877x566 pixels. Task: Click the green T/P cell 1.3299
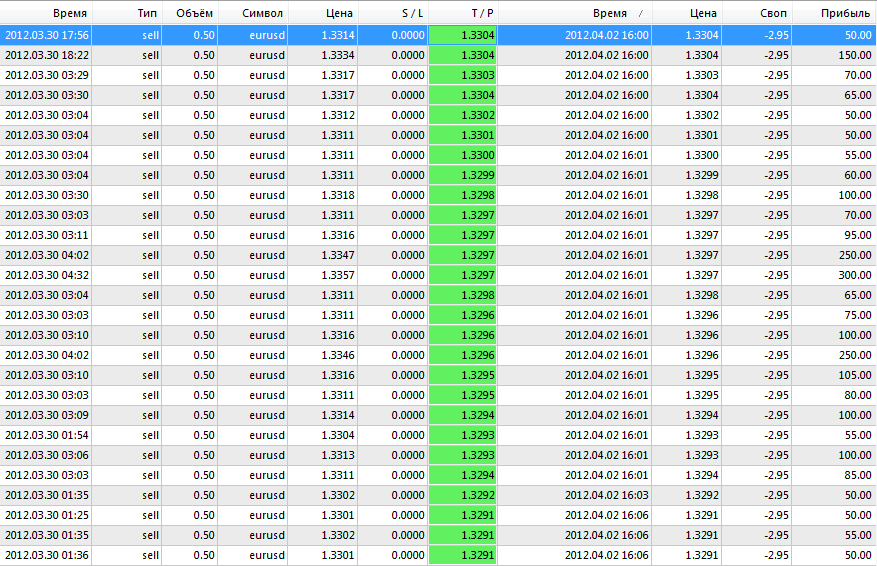(x=463, y=175)
